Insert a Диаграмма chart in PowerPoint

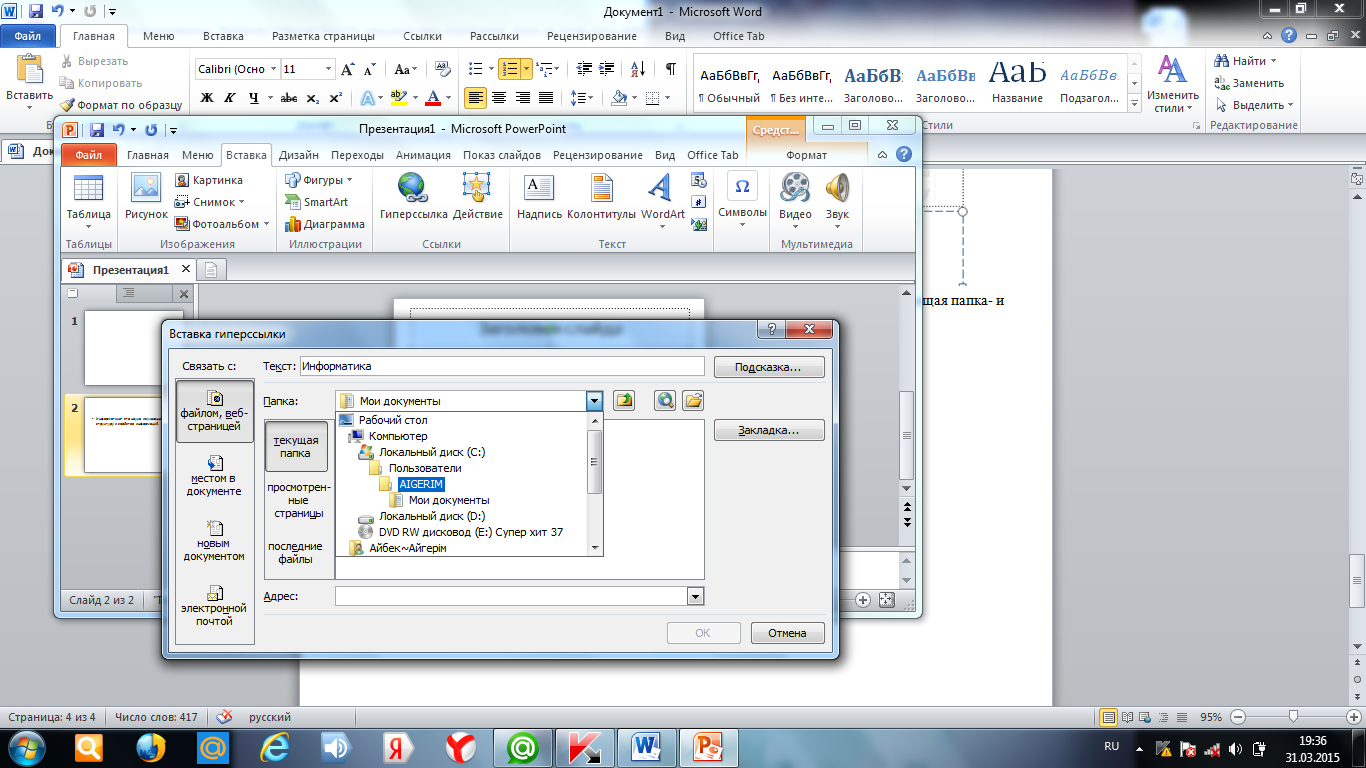tap(325, 224)
